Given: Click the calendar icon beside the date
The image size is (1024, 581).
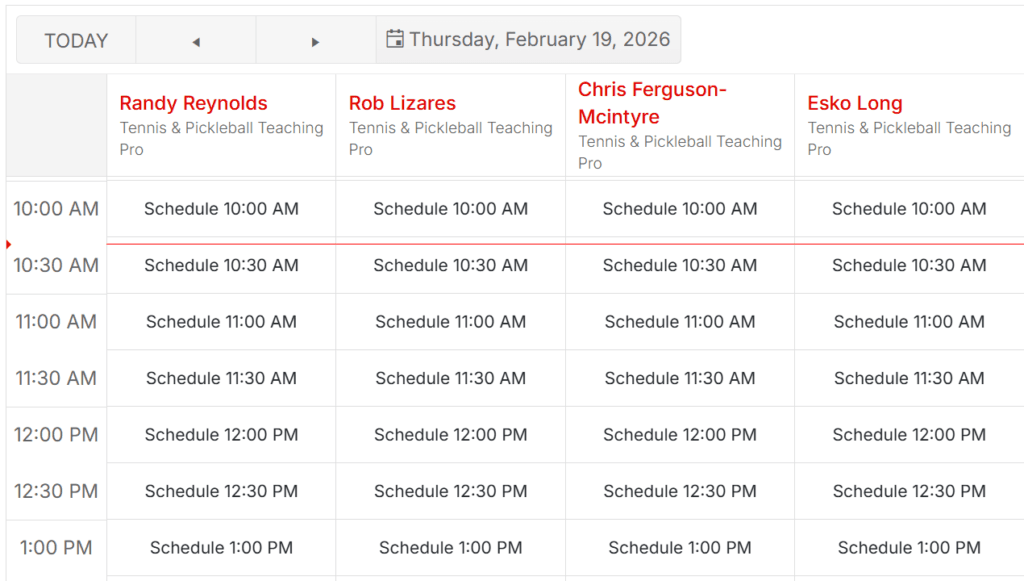Looking at the screenshot, I should 396,38.
